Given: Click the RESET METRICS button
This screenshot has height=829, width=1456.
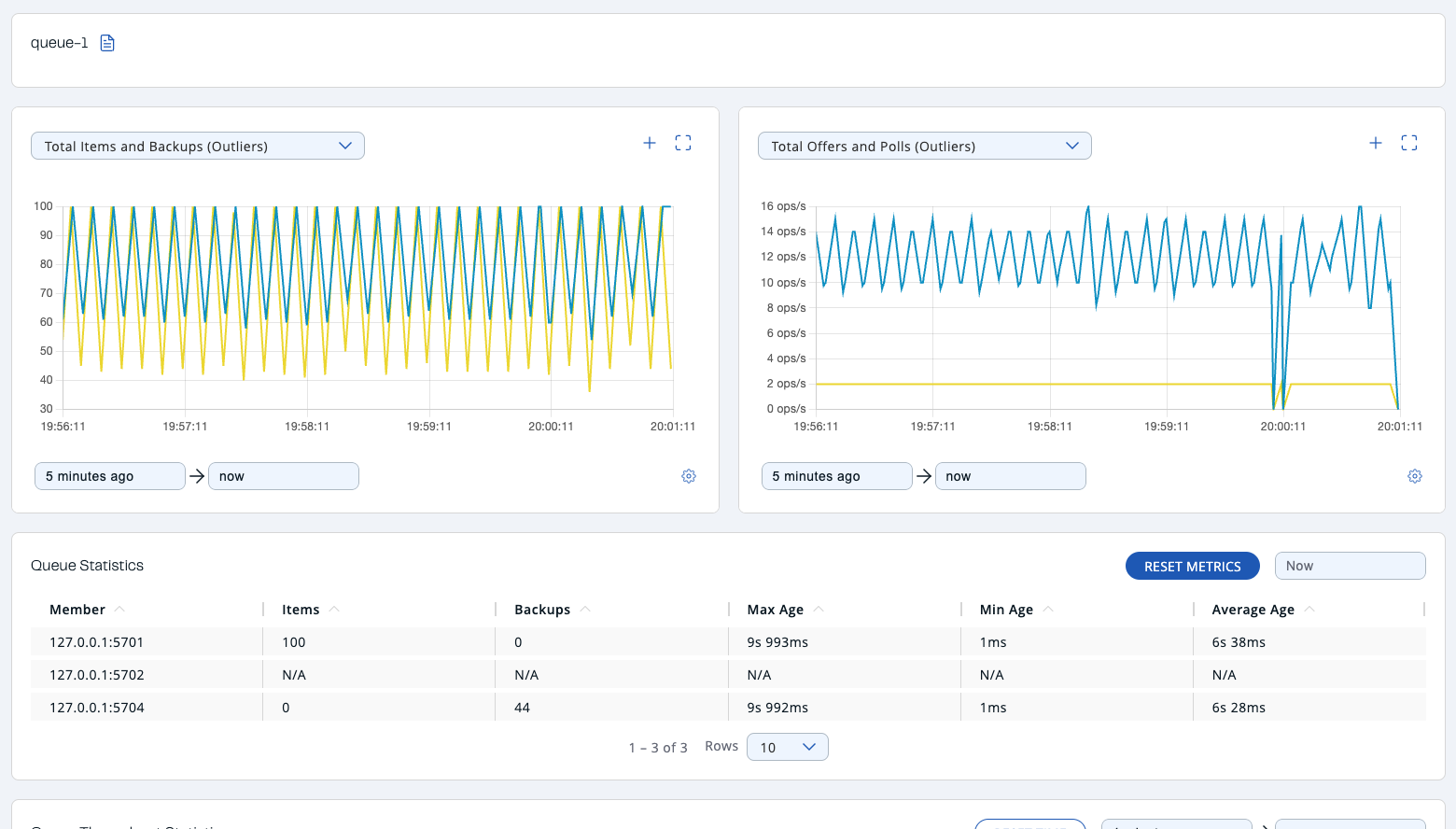Looking at the screenshot, I should coord(1192,566).
